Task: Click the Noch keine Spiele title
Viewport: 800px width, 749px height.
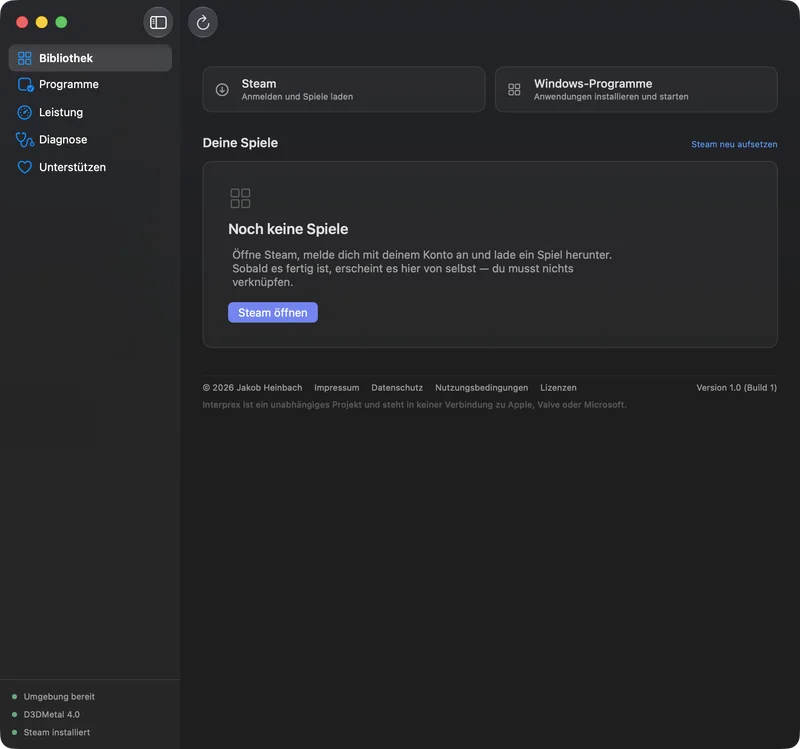Action: pyautogui.click(x=288, y=229)
